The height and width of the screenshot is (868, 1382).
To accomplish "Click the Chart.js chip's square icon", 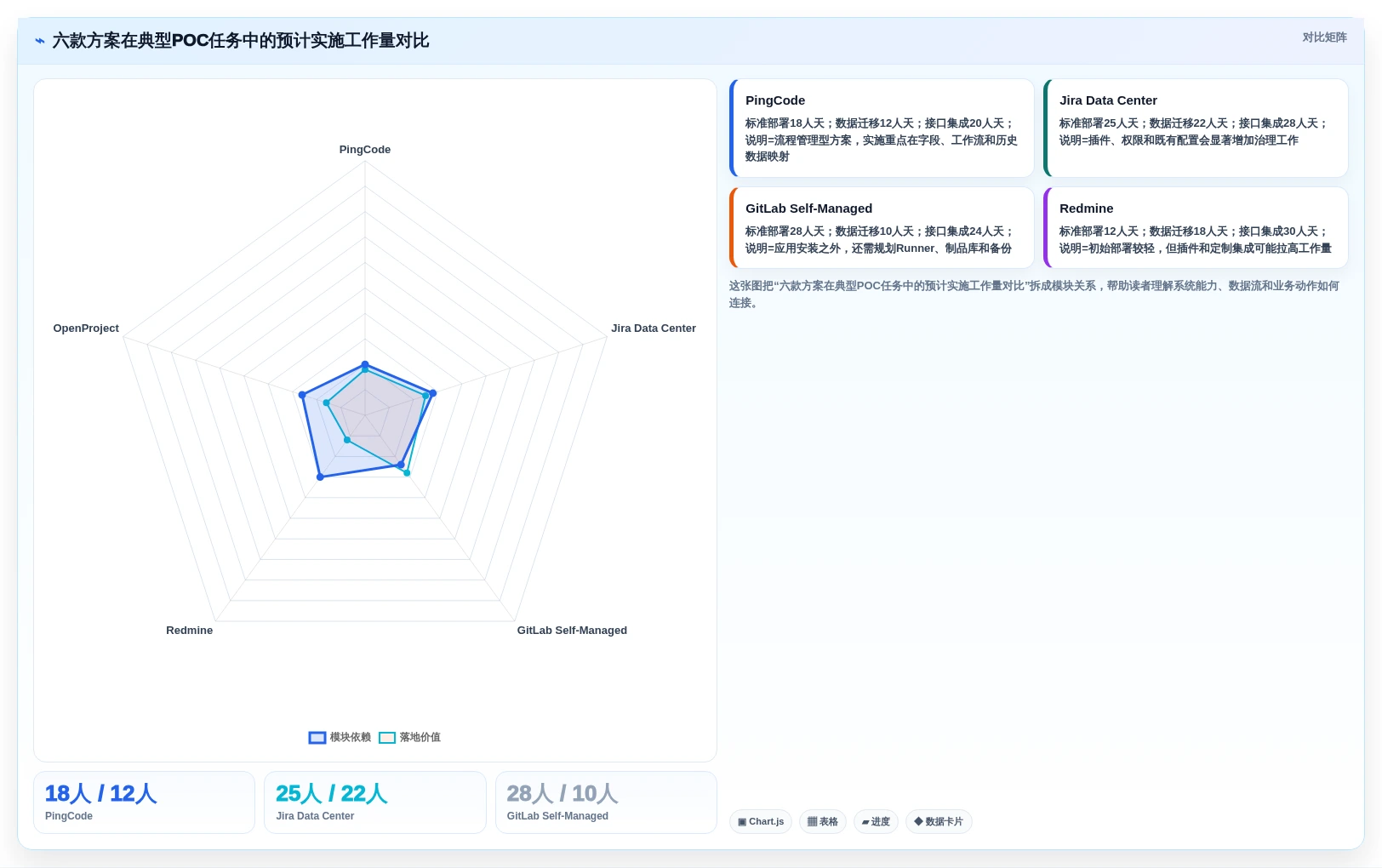I will [x=742, y=822].
